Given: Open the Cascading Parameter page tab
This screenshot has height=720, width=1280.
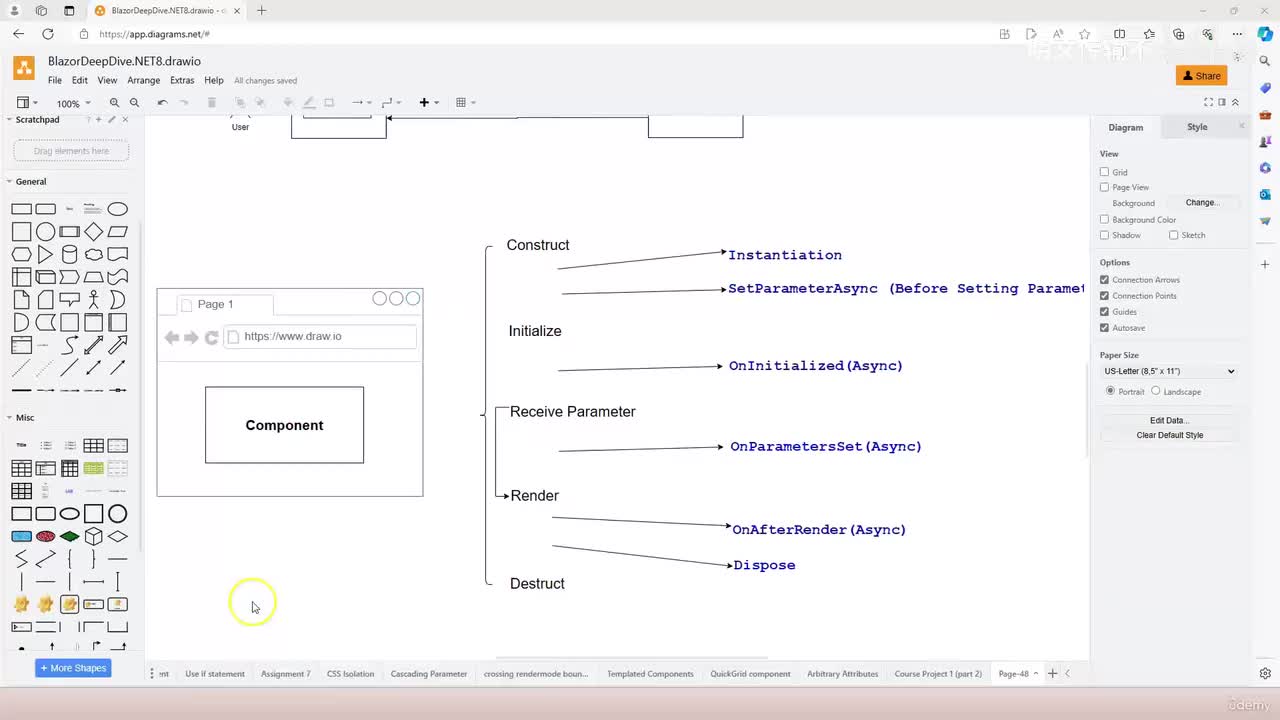Looking at the screenshot, I should coord(429,674).
